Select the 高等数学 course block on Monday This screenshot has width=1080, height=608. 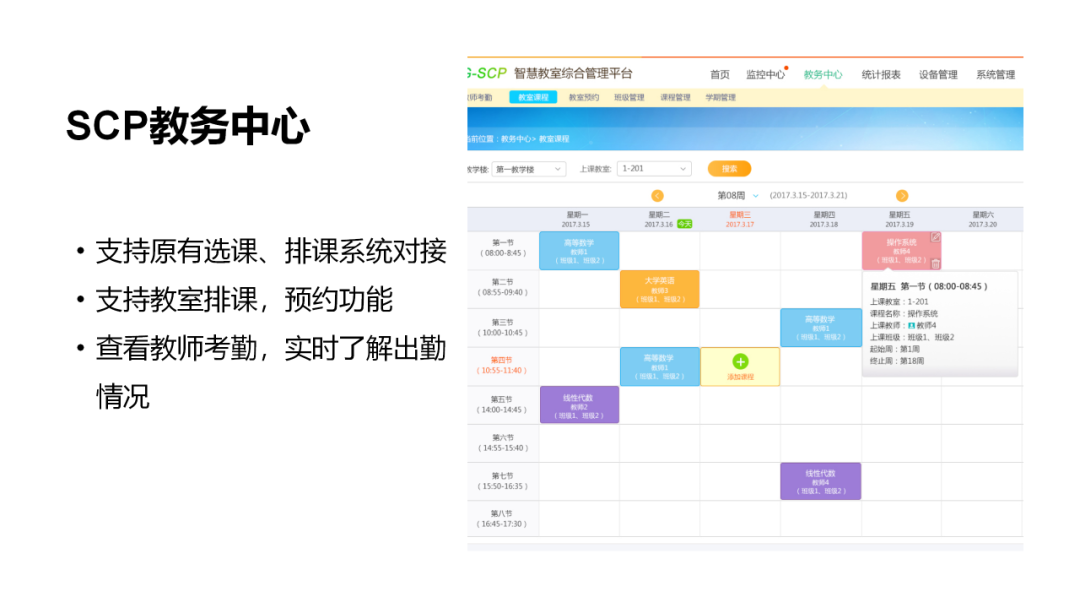click(581, 249)
